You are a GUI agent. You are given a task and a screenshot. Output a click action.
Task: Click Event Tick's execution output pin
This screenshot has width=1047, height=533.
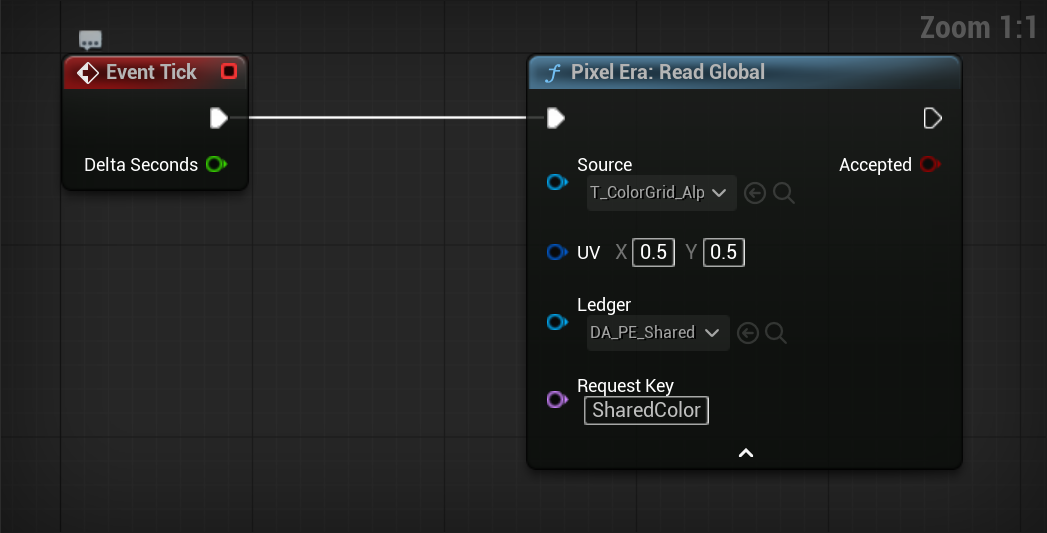click(219, 118)
